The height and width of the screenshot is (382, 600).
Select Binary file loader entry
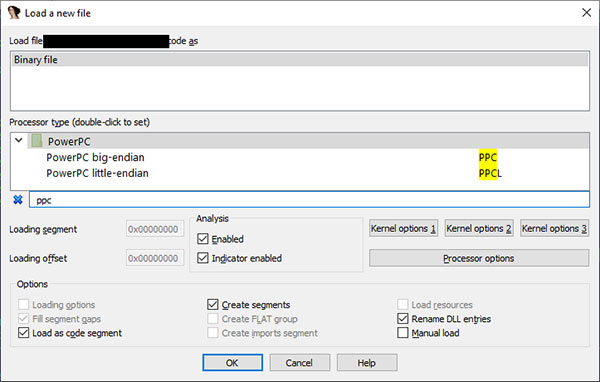(300, 60)
